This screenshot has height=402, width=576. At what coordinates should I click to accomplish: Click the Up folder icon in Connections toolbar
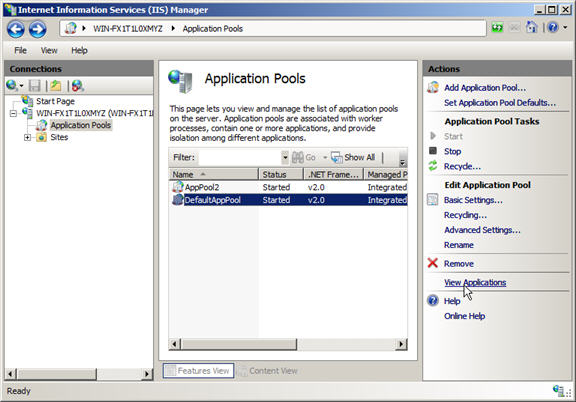click(x=56, y=86)
